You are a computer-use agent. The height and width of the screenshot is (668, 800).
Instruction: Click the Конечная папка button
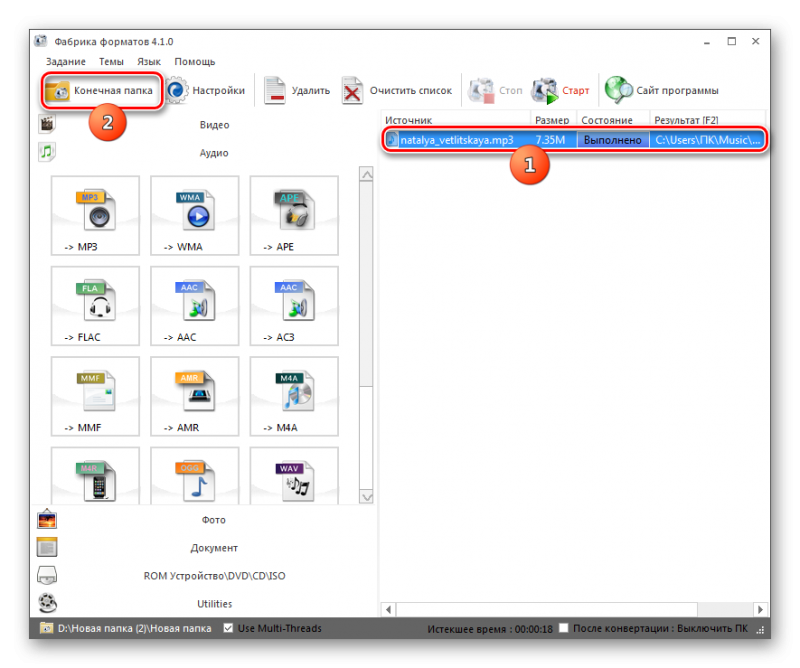coord(100,90)
